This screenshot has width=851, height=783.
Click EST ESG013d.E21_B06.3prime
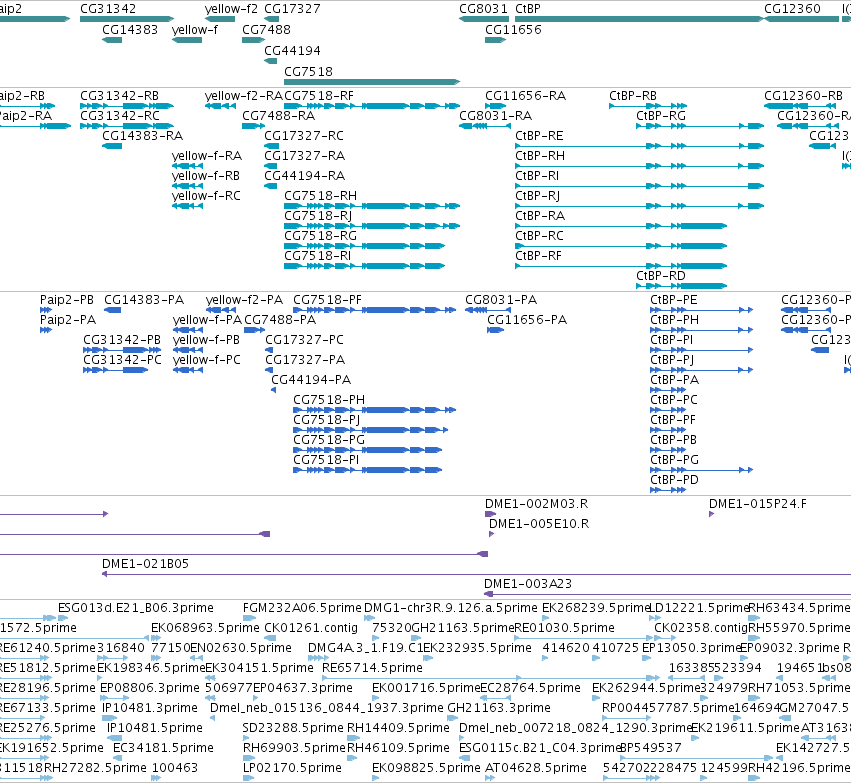coord(136,608)
